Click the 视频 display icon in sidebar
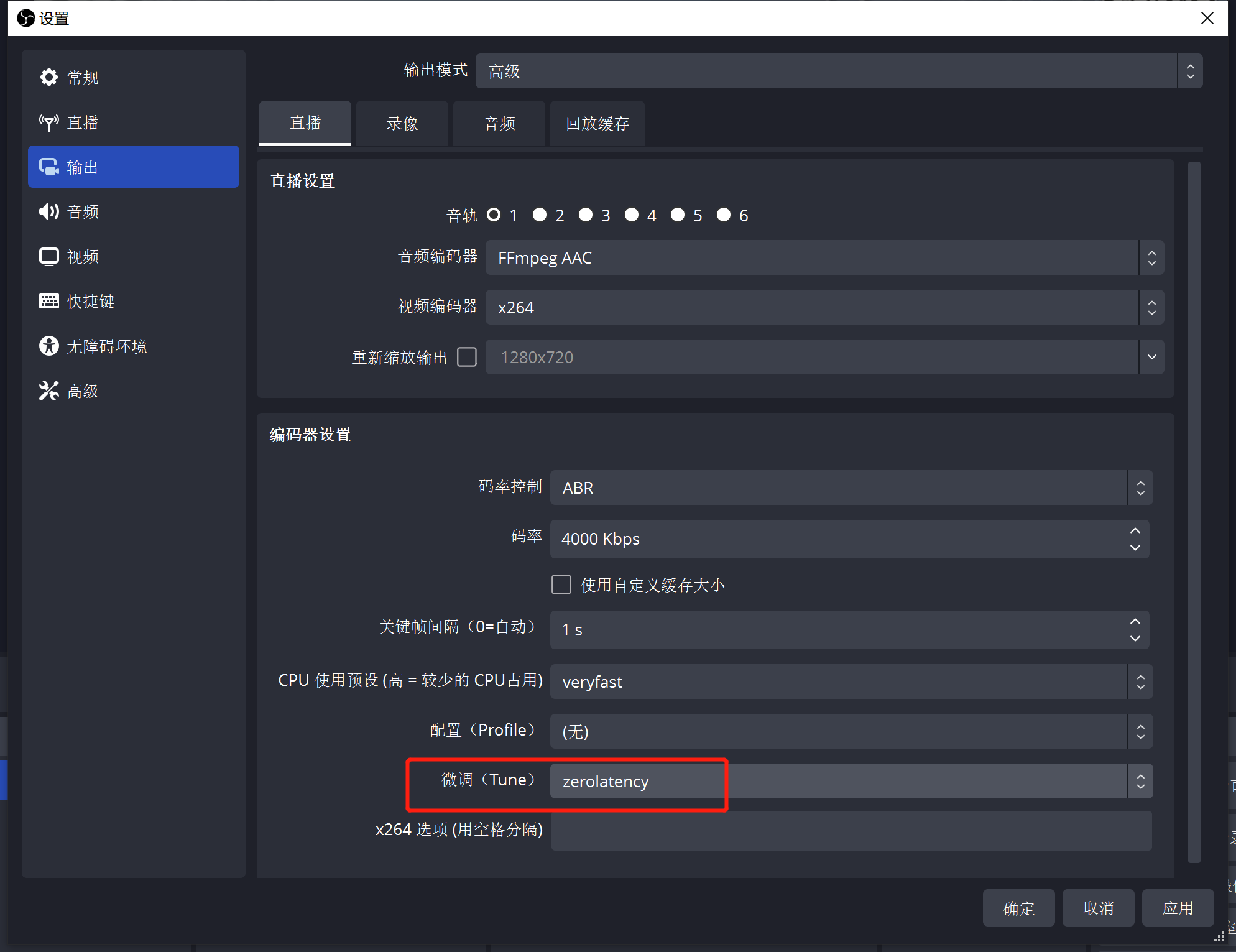 [x=48, y=256]
